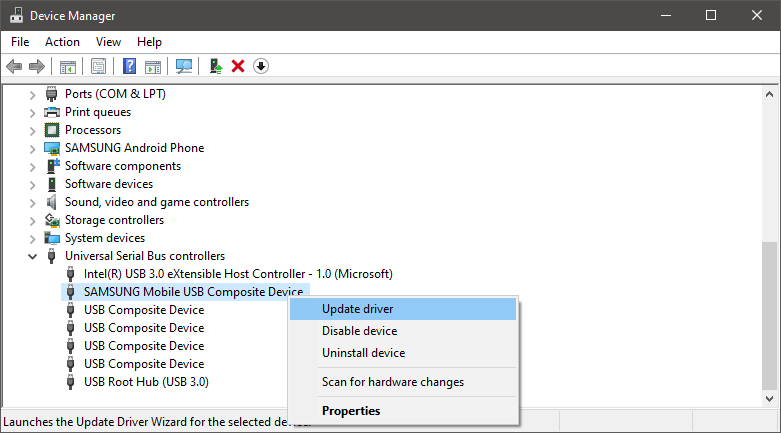Screen dimensions: 781x433
Task: Select USB Root Hub (USB 3.0) device
Action: [146, 382]
